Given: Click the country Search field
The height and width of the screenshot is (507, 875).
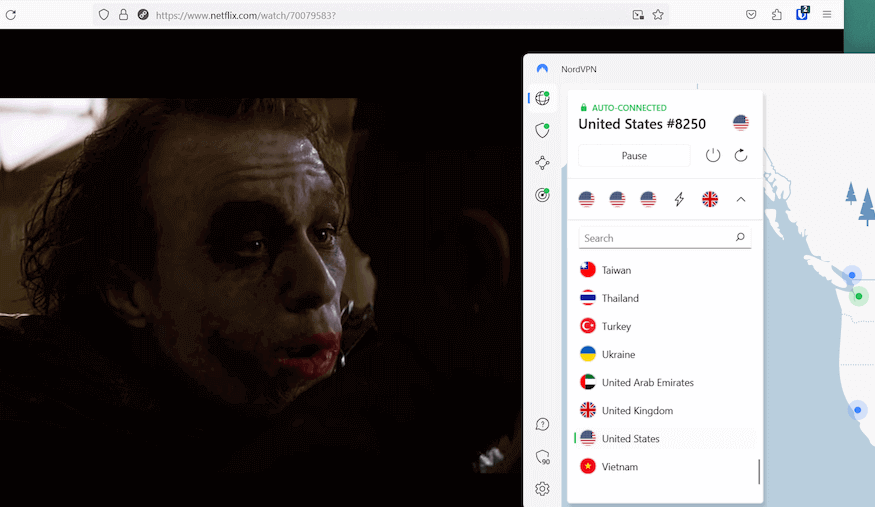Looking at the screenshot, I should coord(665,238).
